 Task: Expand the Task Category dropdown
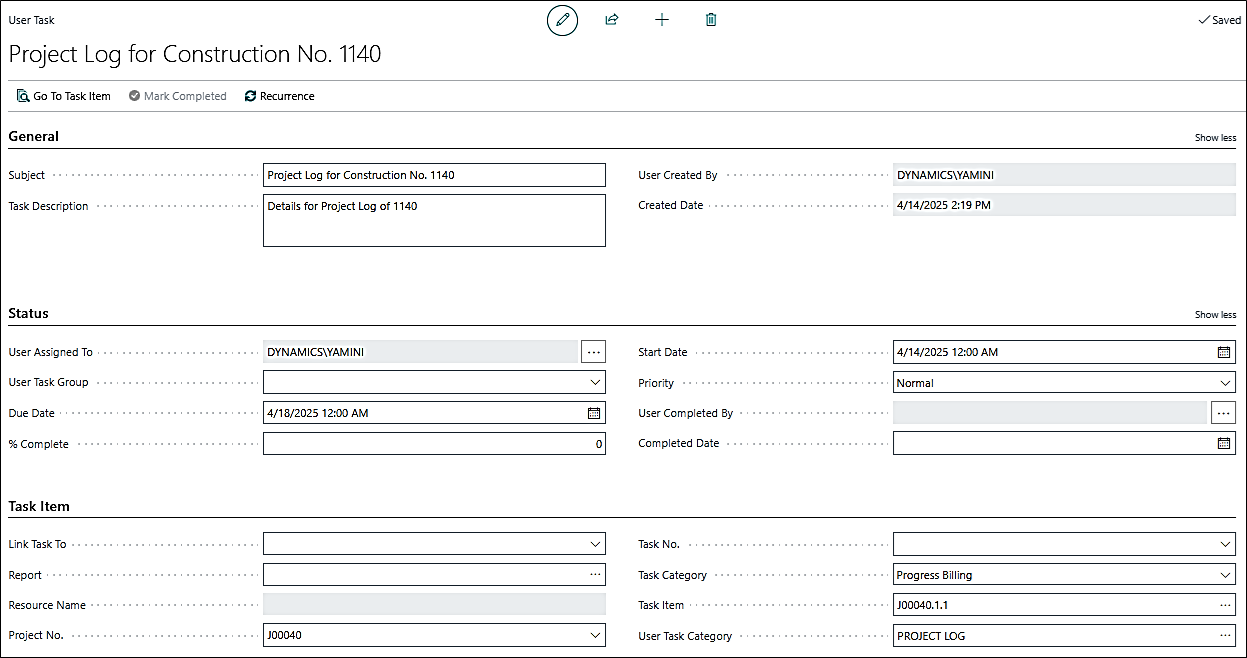[1226, 575]
